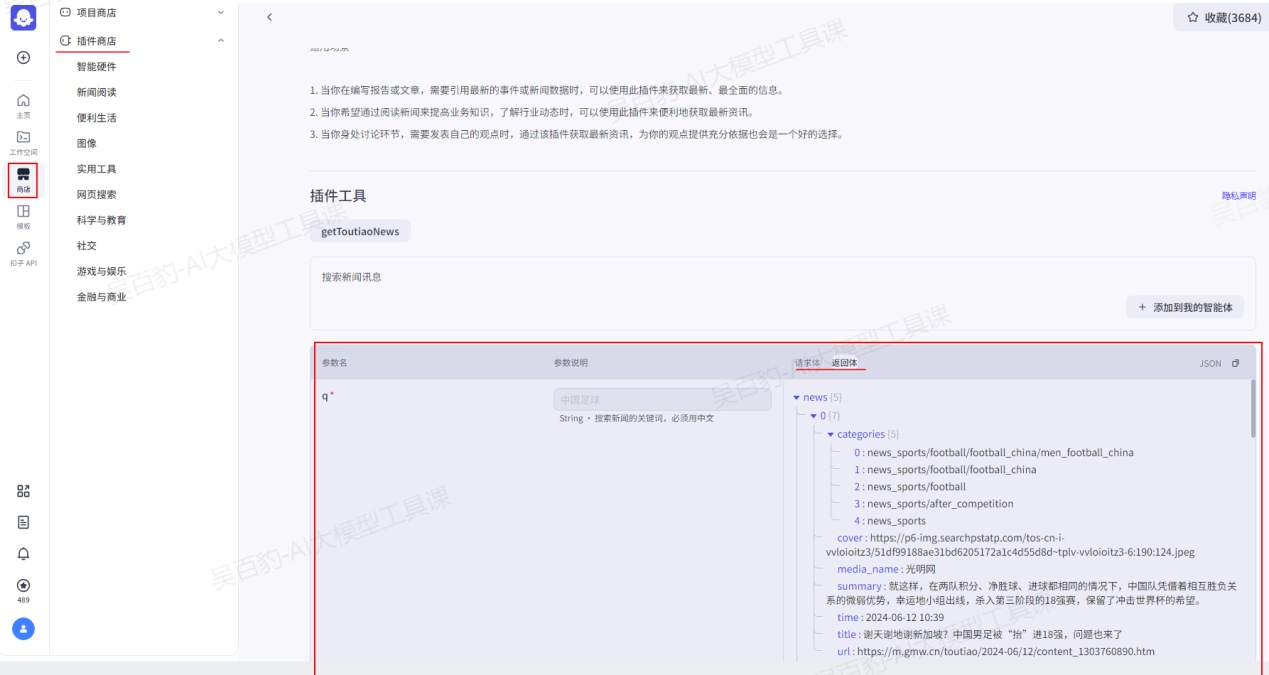This screenshot has width=1269, height=675.
Task: Click 添加到我的智能体 button
Action: (x=1184, y=308)
